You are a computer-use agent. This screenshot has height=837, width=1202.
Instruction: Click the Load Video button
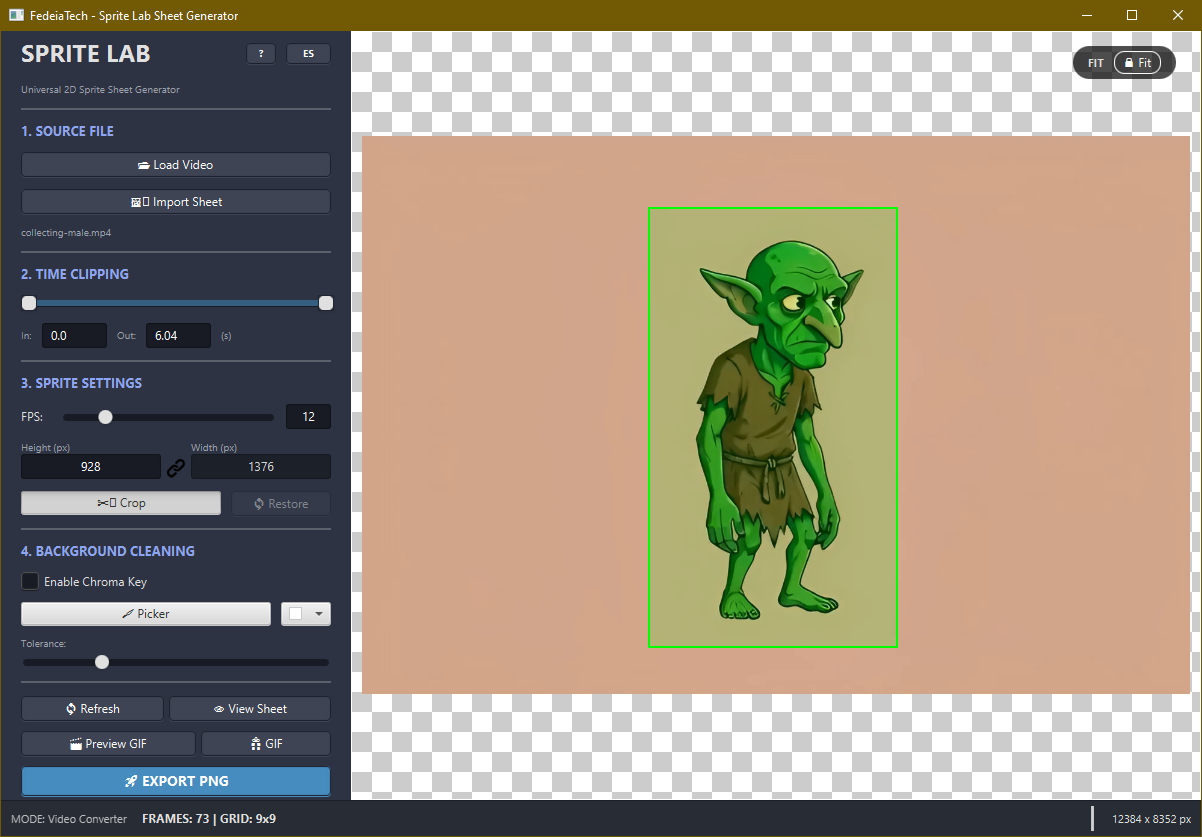176,165
